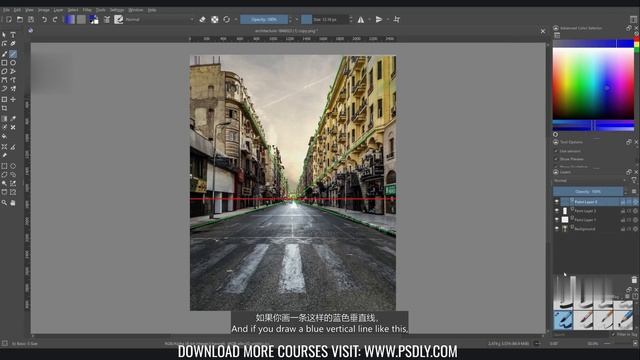
Task: Expand horizontal mirror options arrow
Action: (369, 19)
